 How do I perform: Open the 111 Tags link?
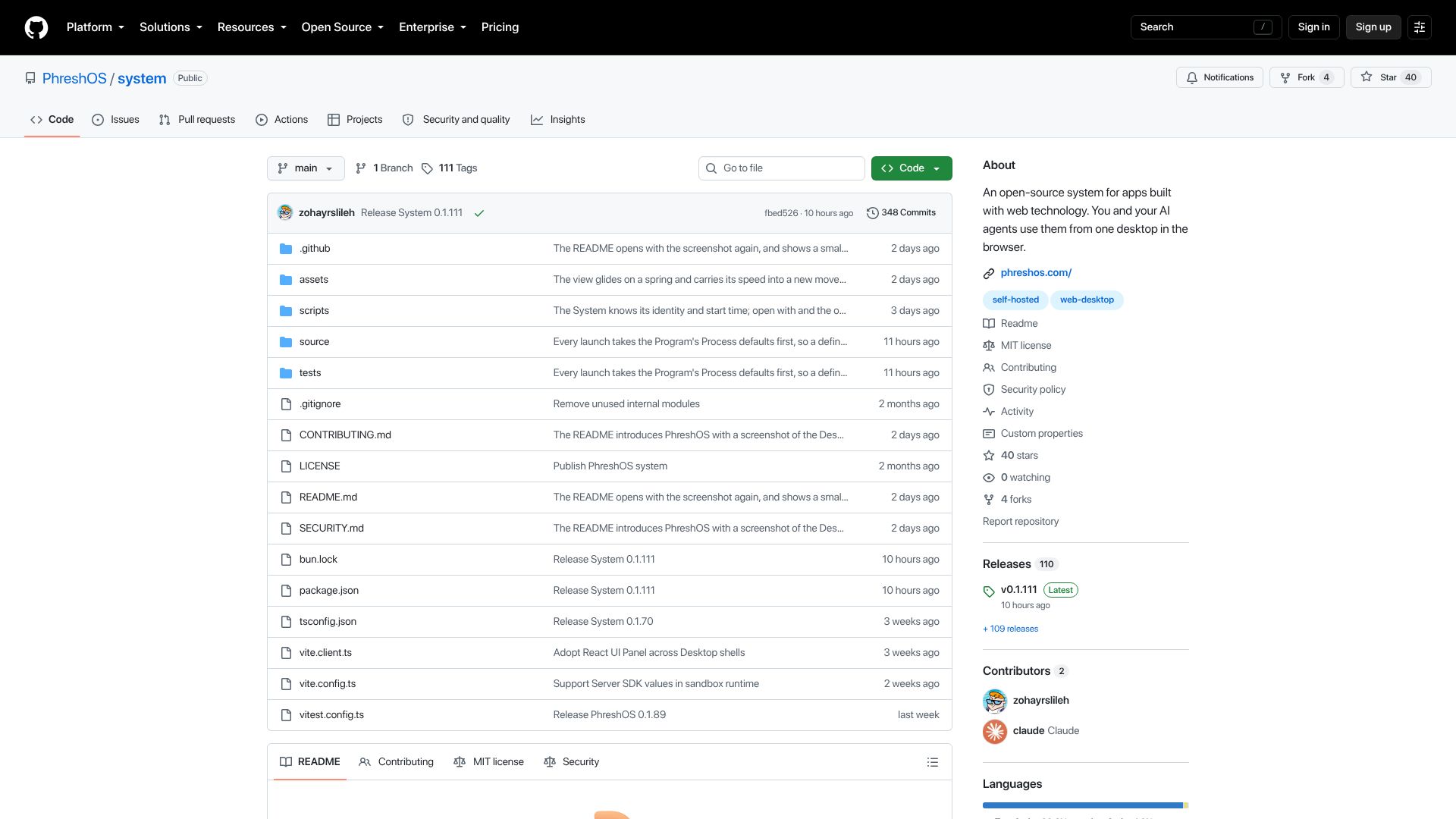(x=450, y=168)
